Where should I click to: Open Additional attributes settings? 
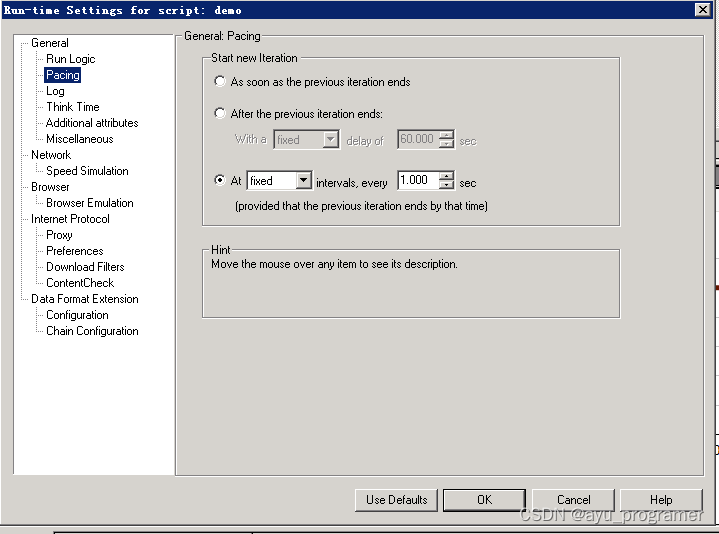pyautogui.click(x=92, y=123)
